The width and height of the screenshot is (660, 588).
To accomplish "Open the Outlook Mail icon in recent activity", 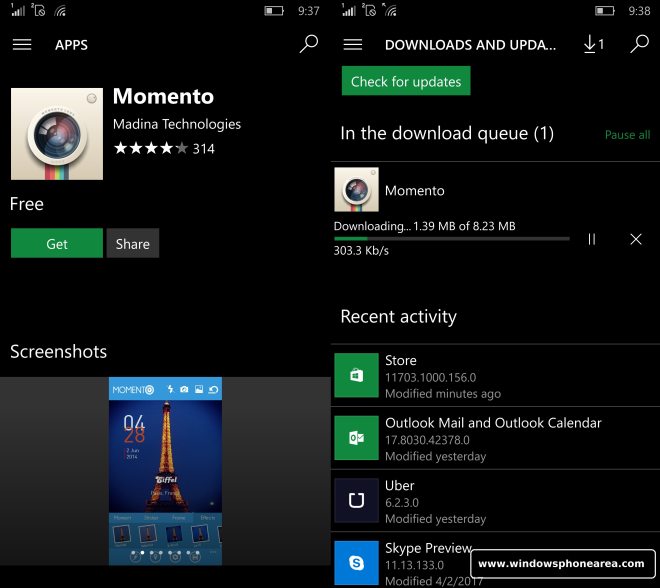I will (357, 438).
